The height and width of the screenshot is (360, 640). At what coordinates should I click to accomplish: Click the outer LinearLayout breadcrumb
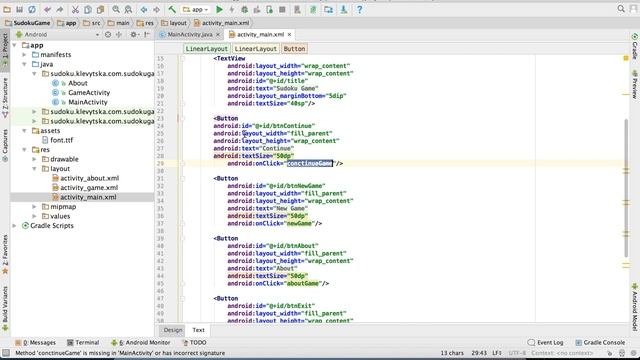207,49
